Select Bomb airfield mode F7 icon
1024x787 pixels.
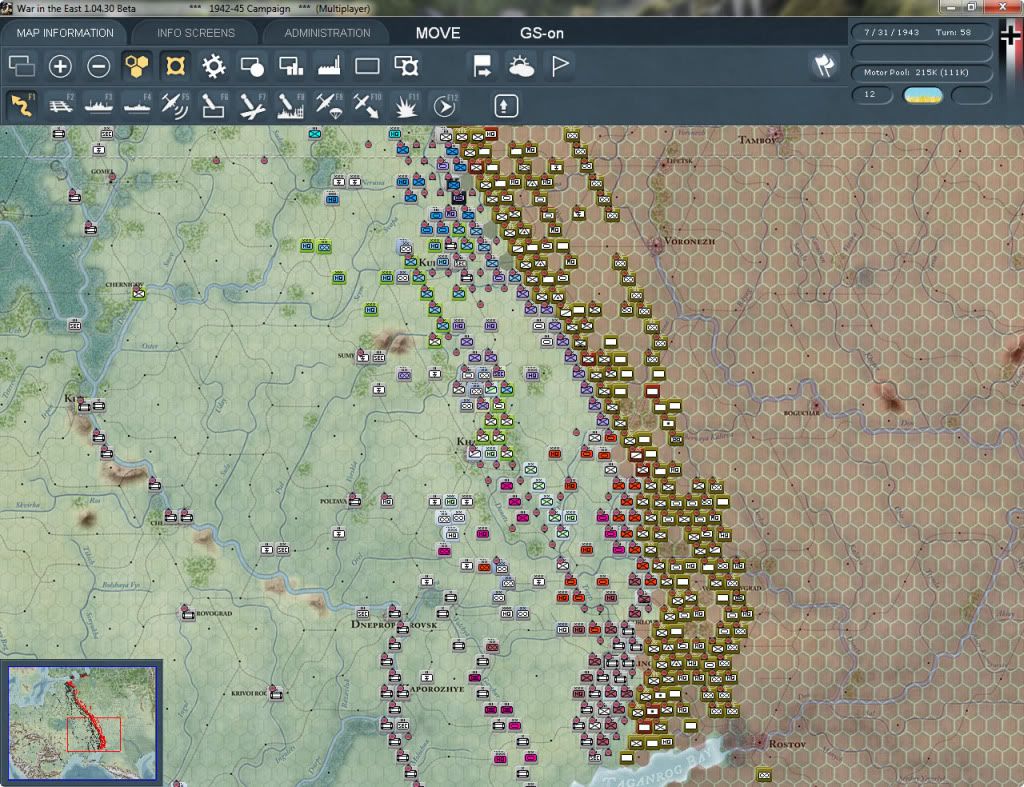click(252, 106)
